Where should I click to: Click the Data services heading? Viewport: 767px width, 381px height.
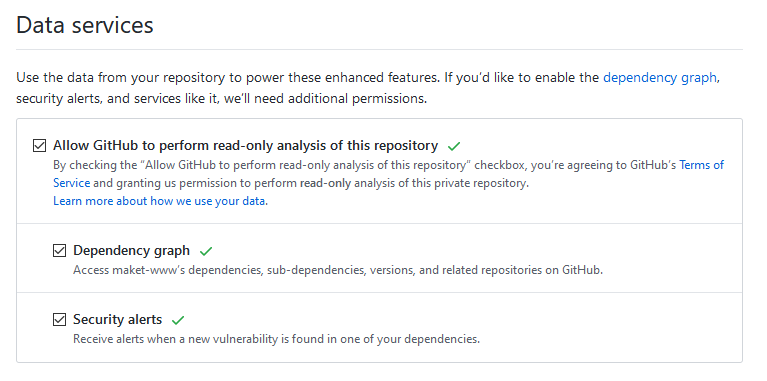pos(85,25)
